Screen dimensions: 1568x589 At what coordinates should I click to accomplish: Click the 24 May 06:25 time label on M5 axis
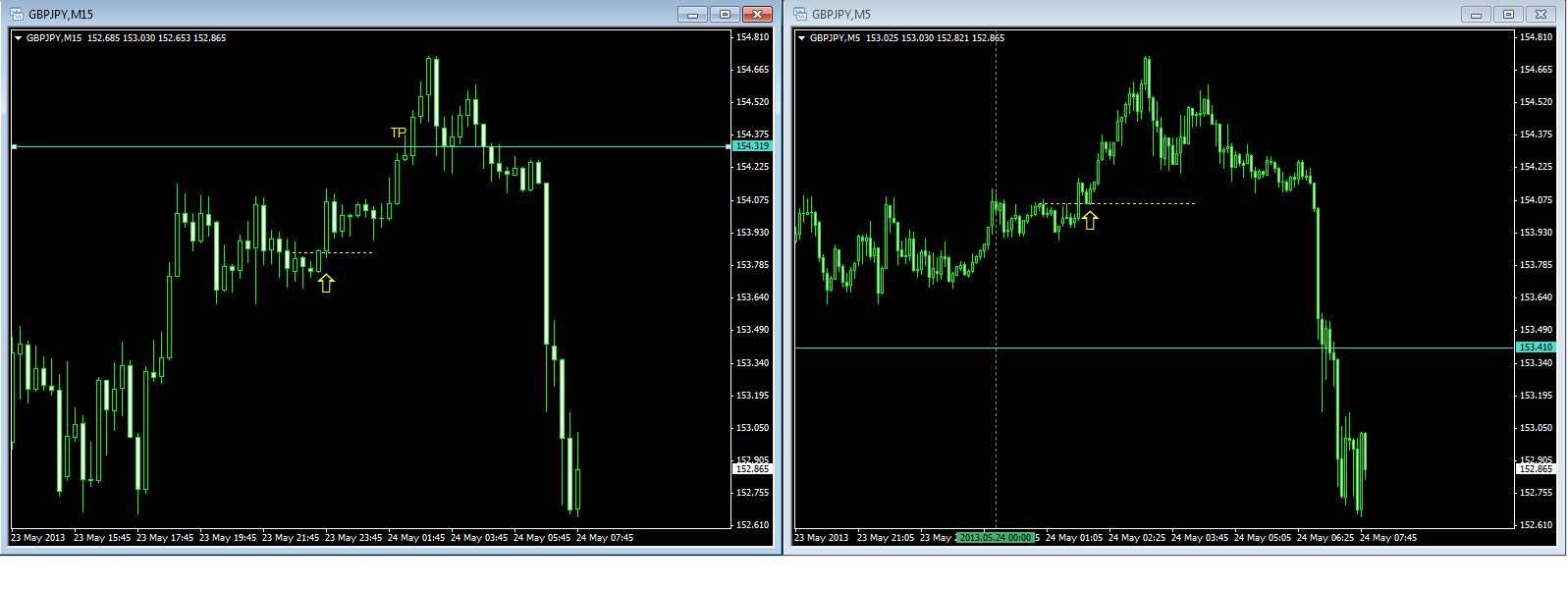click(1325, 538)
